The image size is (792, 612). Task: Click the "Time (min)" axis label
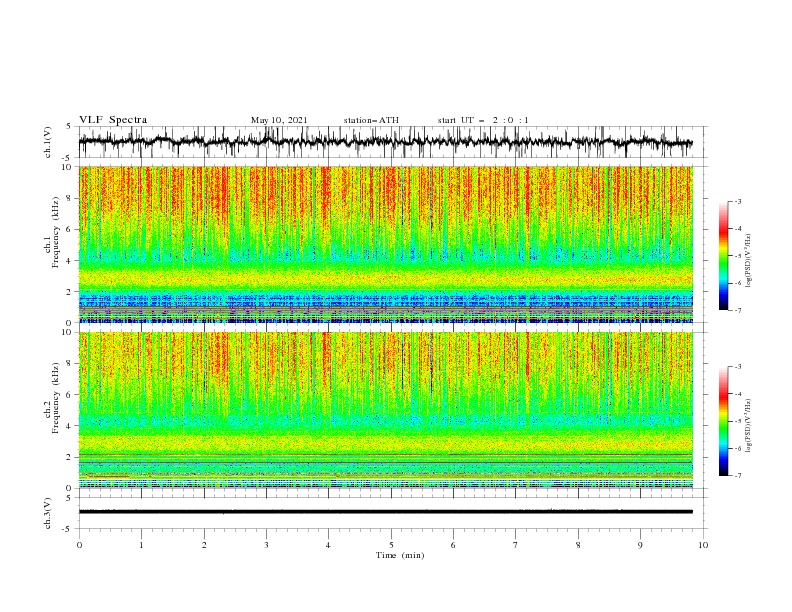click(400, 555)
